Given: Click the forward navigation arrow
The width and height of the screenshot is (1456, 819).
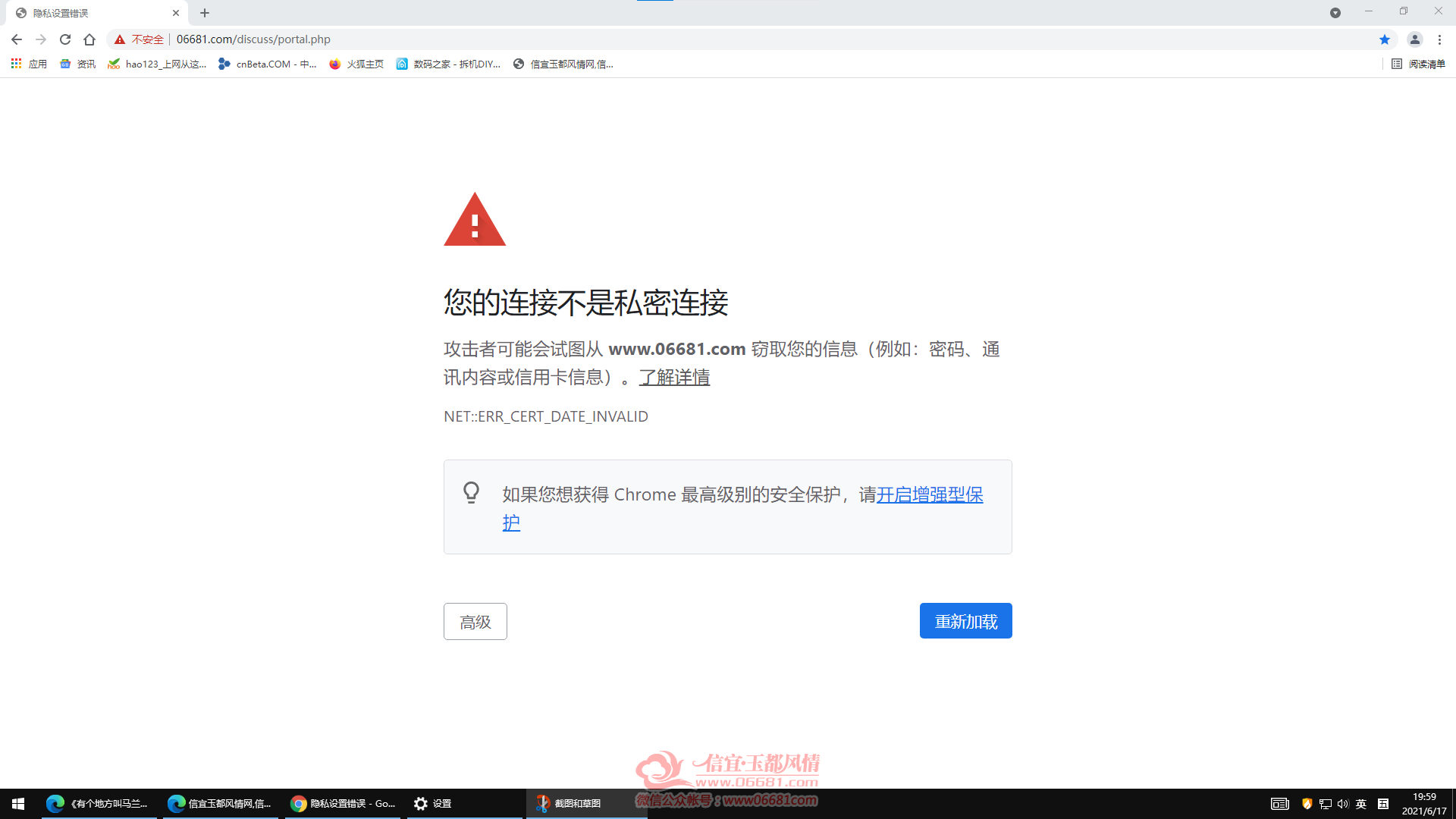Looking at the screenshot, I should pos(41,39).
